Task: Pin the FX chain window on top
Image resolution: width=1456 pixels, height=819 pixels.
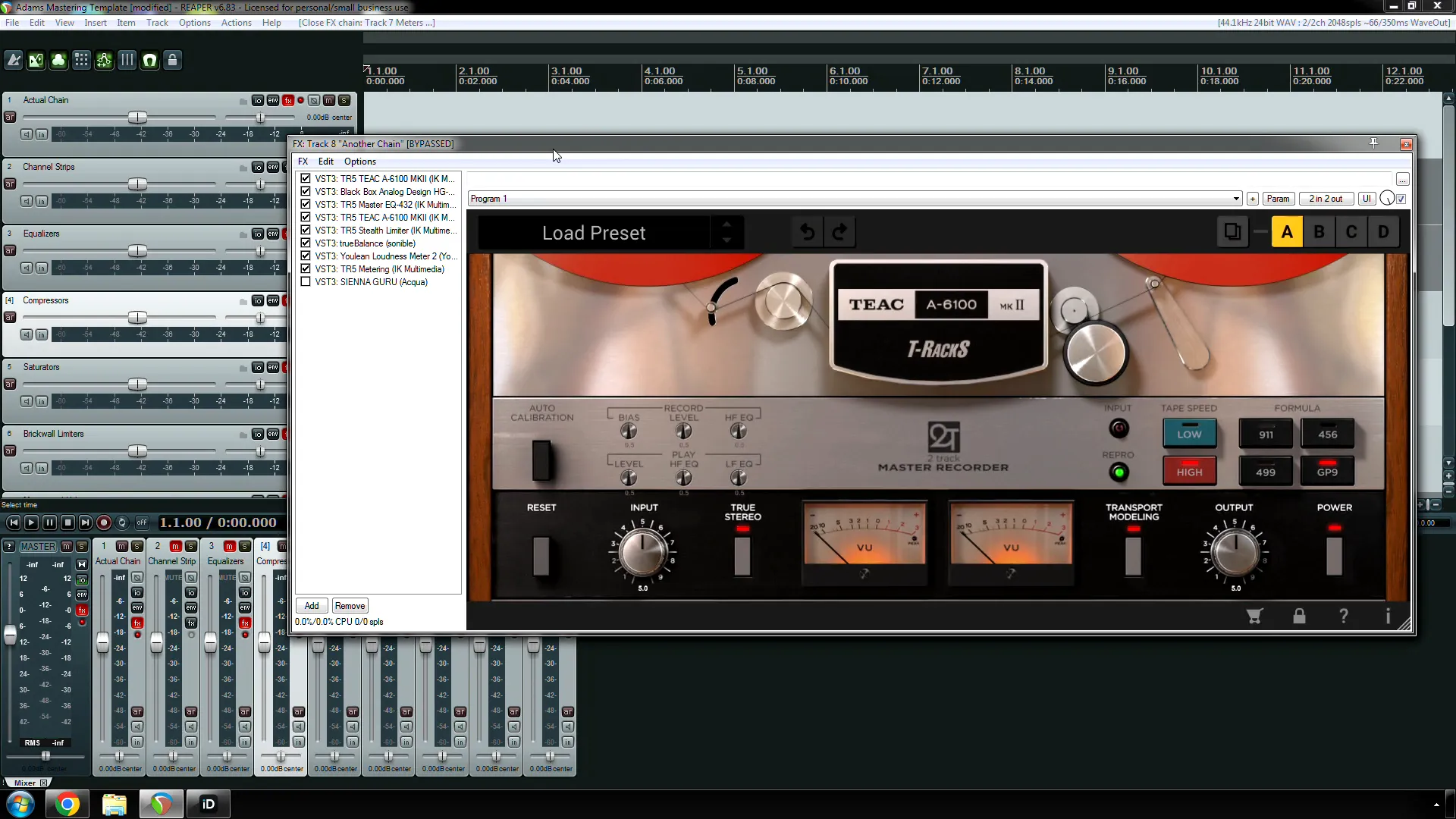Action: (1373, 143)
